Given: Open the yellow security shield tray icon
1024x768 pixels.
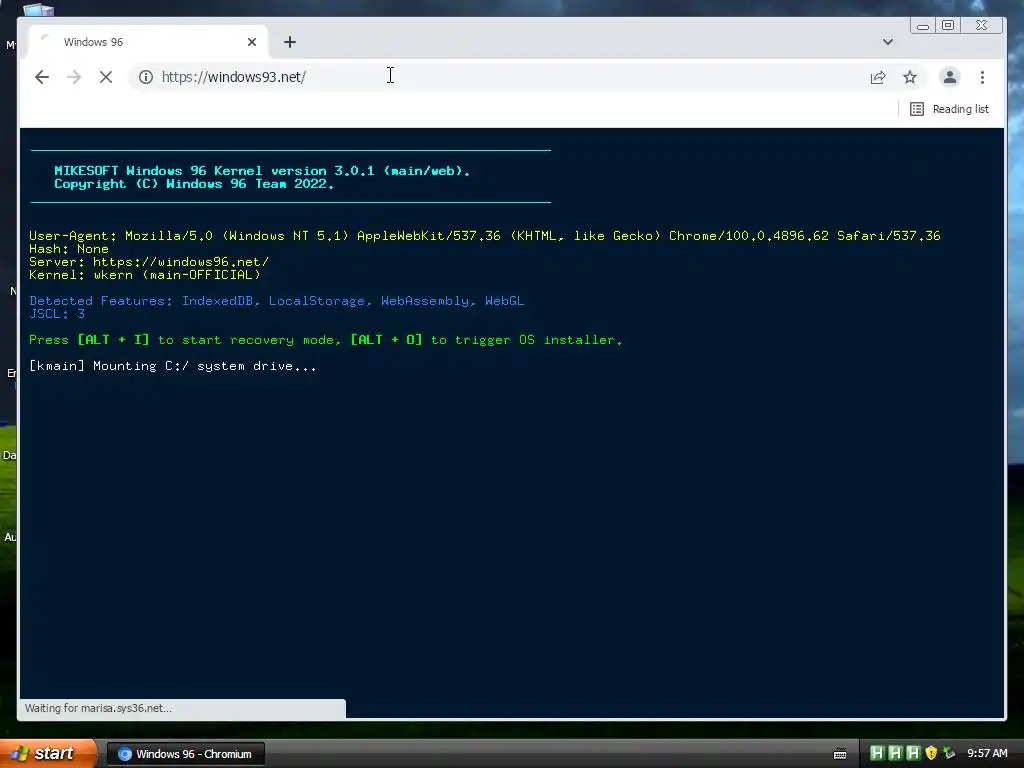Looking at the screenshot, I should pos(931,753).
